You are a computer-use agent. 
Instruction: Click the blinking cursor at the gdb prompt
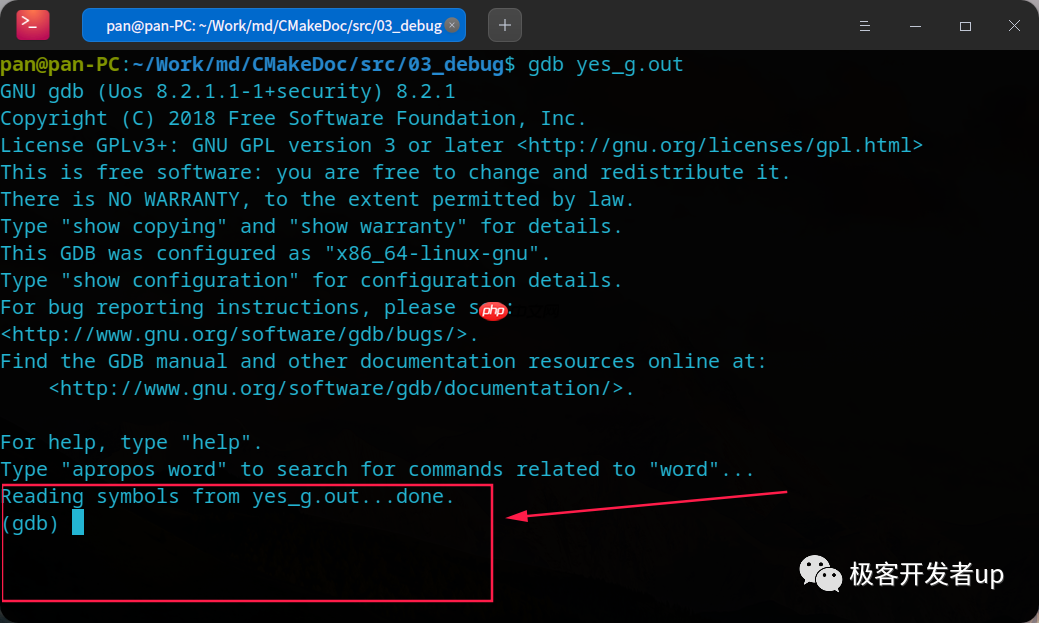[76, 521]
